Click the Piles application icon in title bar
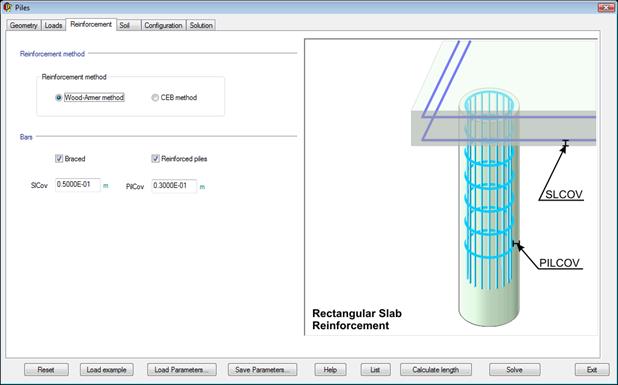The image size is (618, 385). click(7, 7)
